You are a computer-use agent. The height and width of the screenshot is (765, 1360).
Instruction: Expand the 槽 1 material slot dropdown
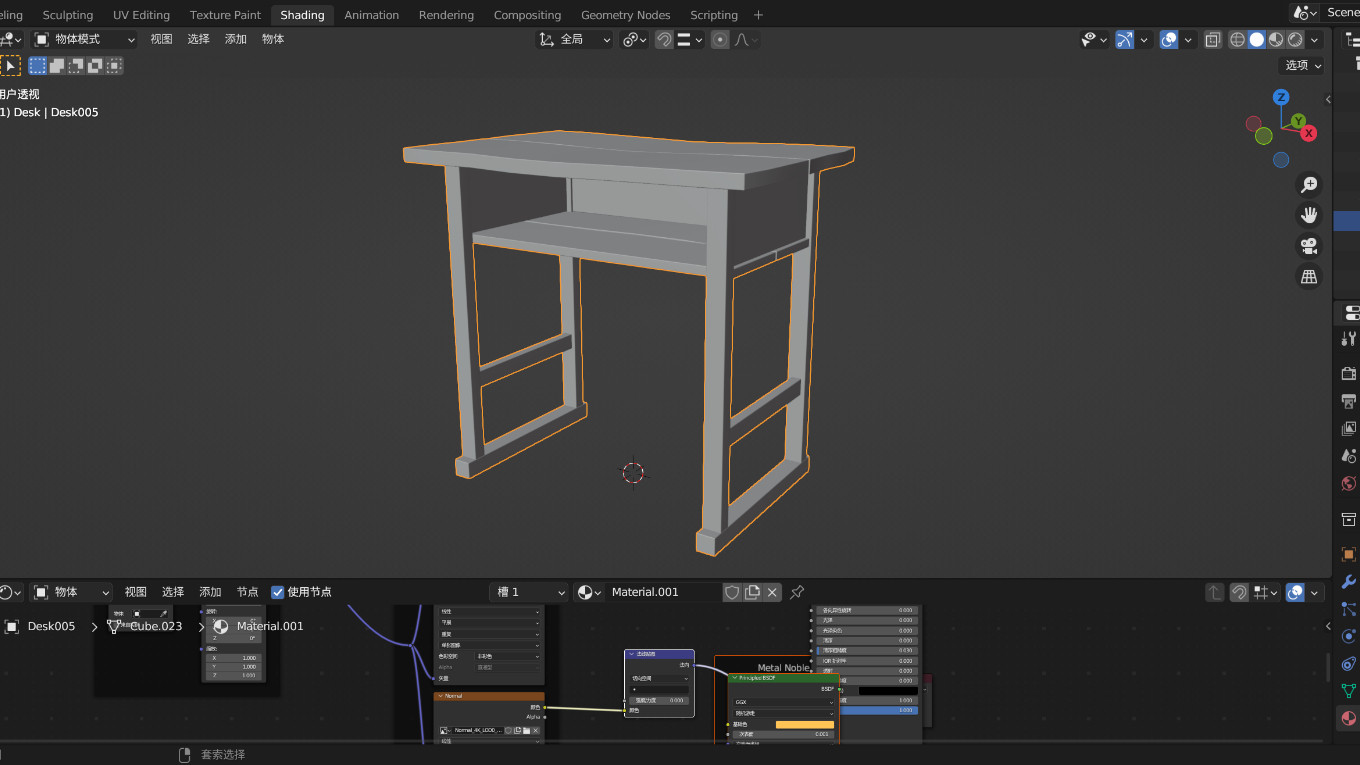[529, 592]
